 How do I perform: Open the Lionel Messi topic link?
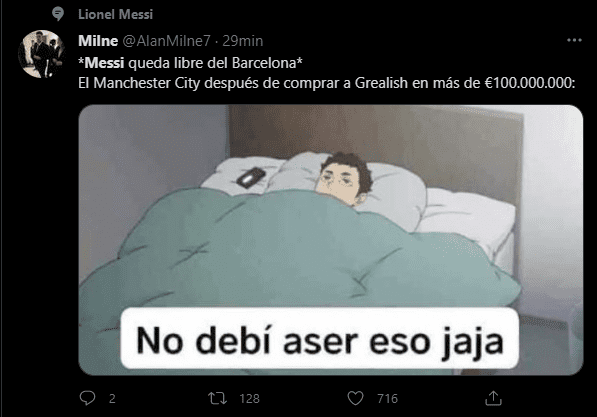pos(115,14)
